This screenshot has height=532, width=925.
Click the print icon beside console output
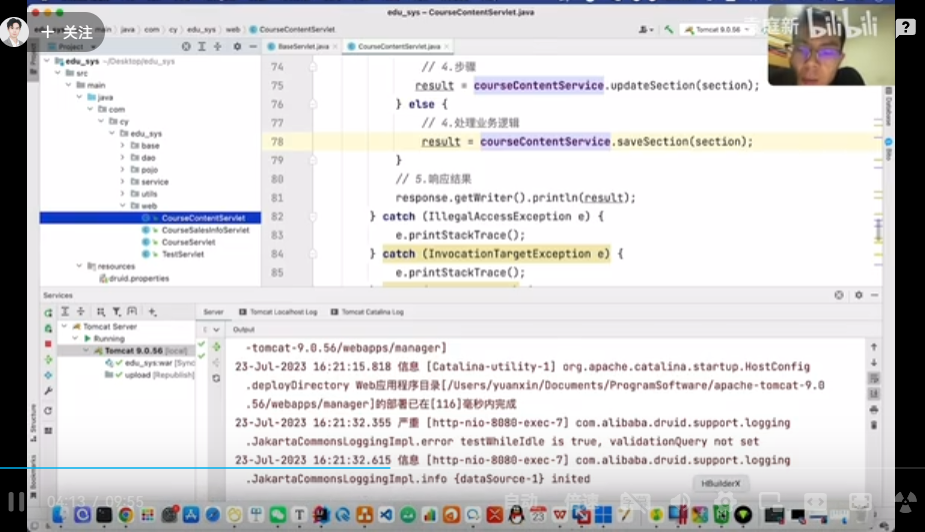pos(874,409)
